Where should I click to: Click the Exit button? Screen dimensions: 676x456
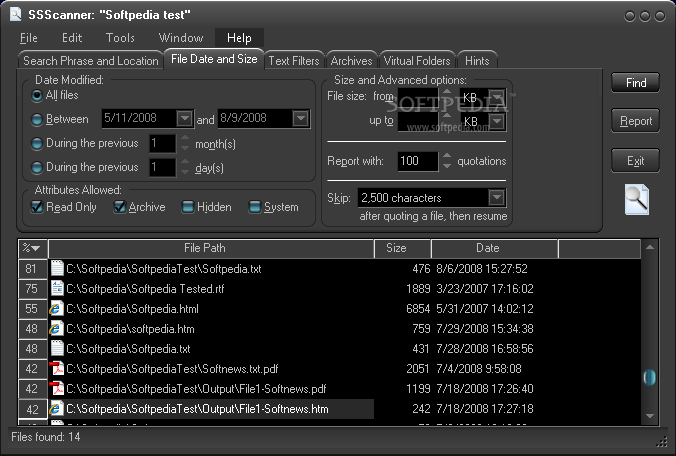point(635,161)
